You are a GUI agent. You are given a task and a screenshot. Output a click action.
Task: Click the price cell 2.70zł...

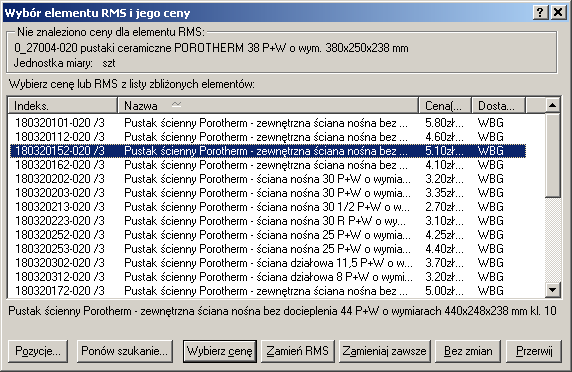(x=444, y=207)
